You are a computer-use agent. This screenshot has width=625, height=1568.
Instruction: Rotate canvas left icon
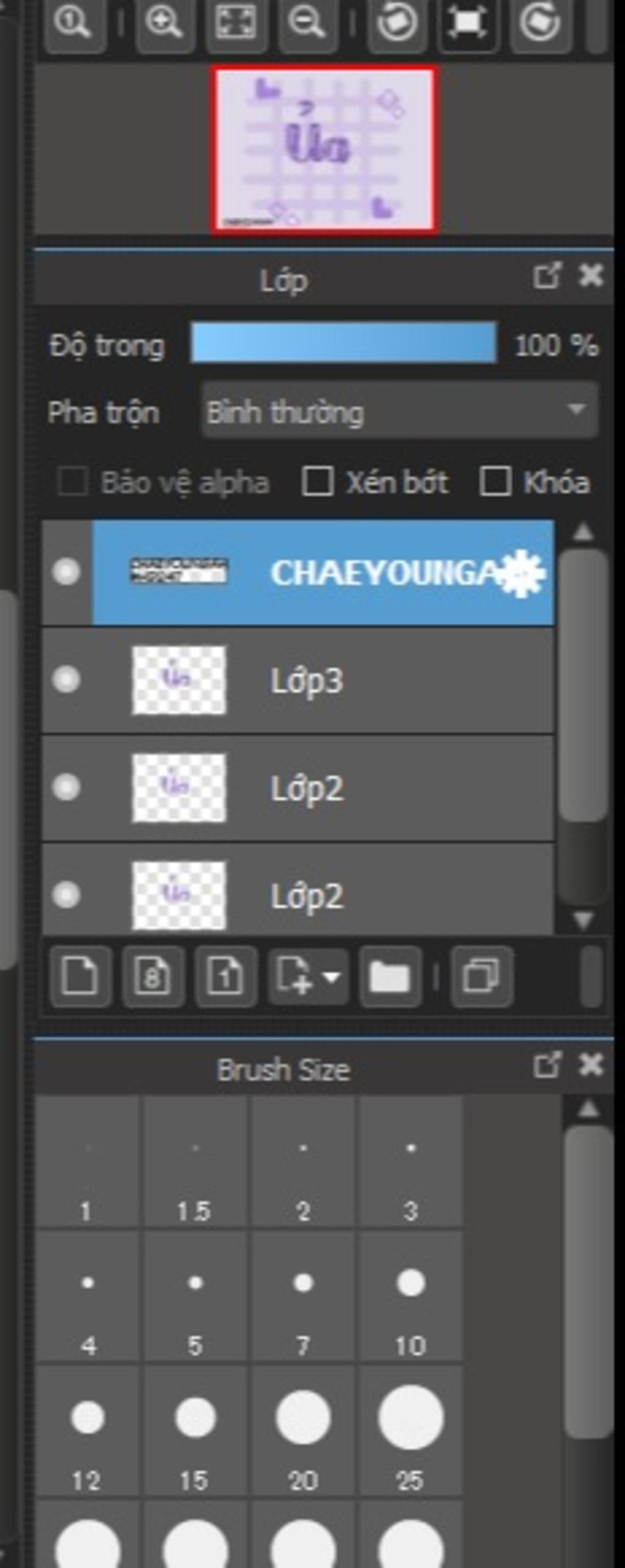coord(396,23)
